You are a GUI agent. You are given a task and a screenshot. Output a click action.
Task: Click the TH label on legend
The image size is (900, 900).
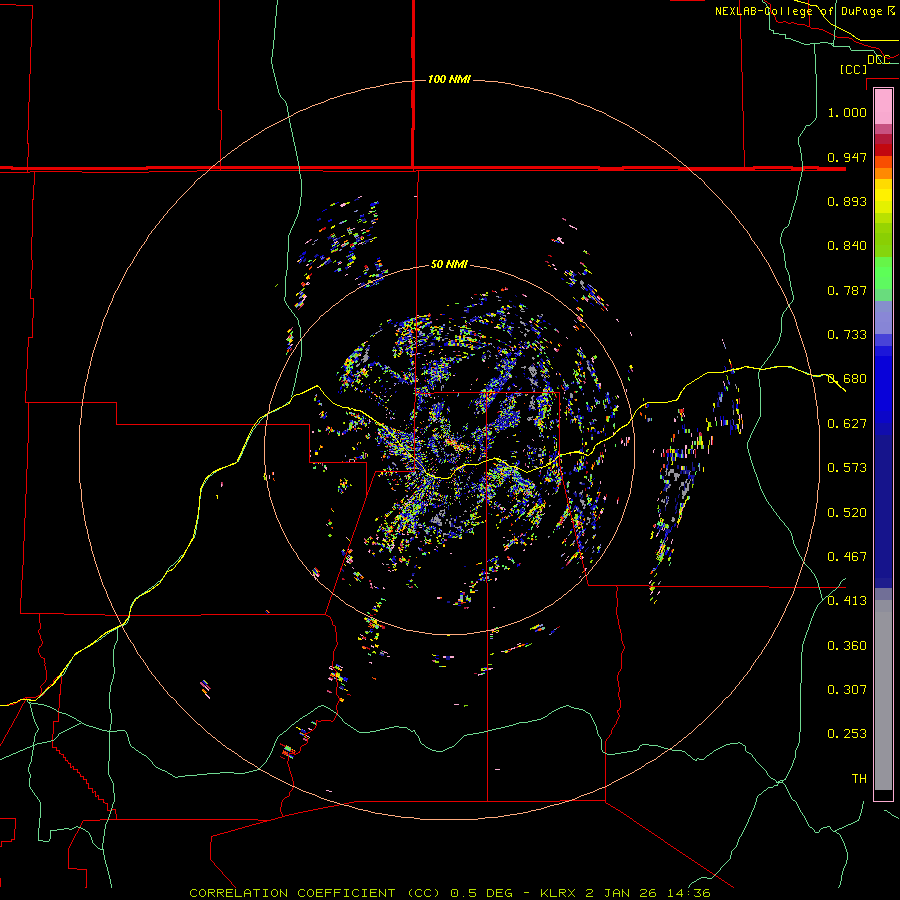pyautogui.click(x=859, y=779)
